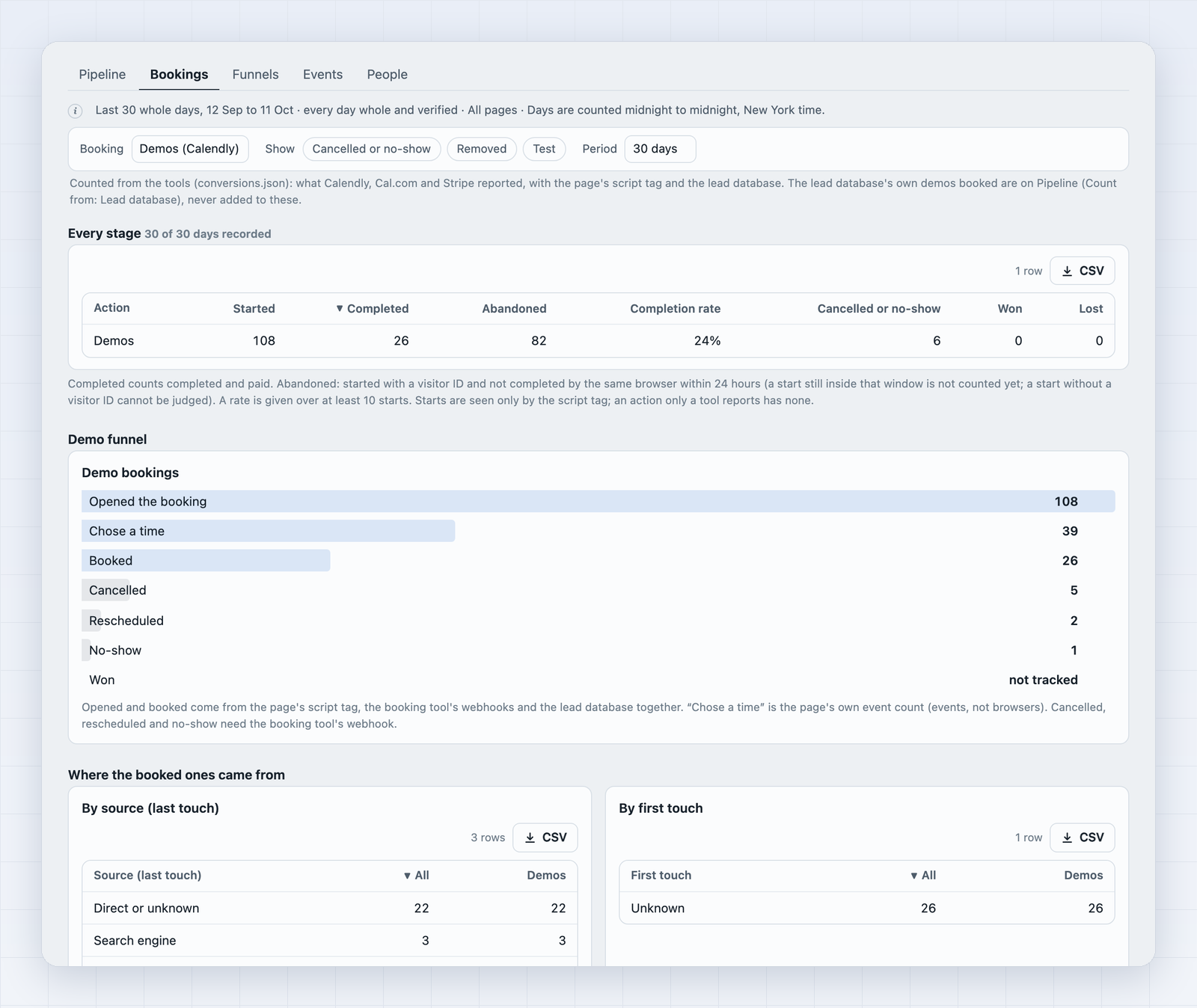Switch to the Pipeline tab

click(x=102, y=74)
